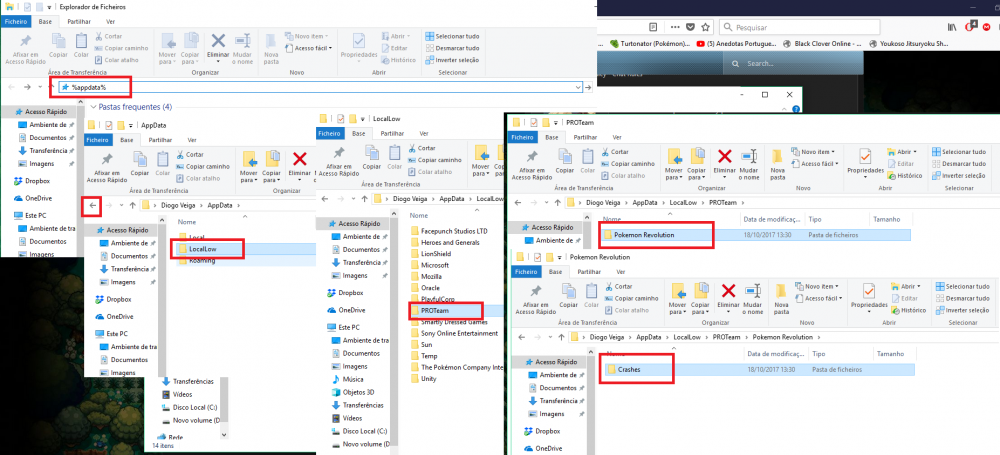Click Tipo column header in Pokemon Revolution window

pyautogui.click(x=819, y=354)
